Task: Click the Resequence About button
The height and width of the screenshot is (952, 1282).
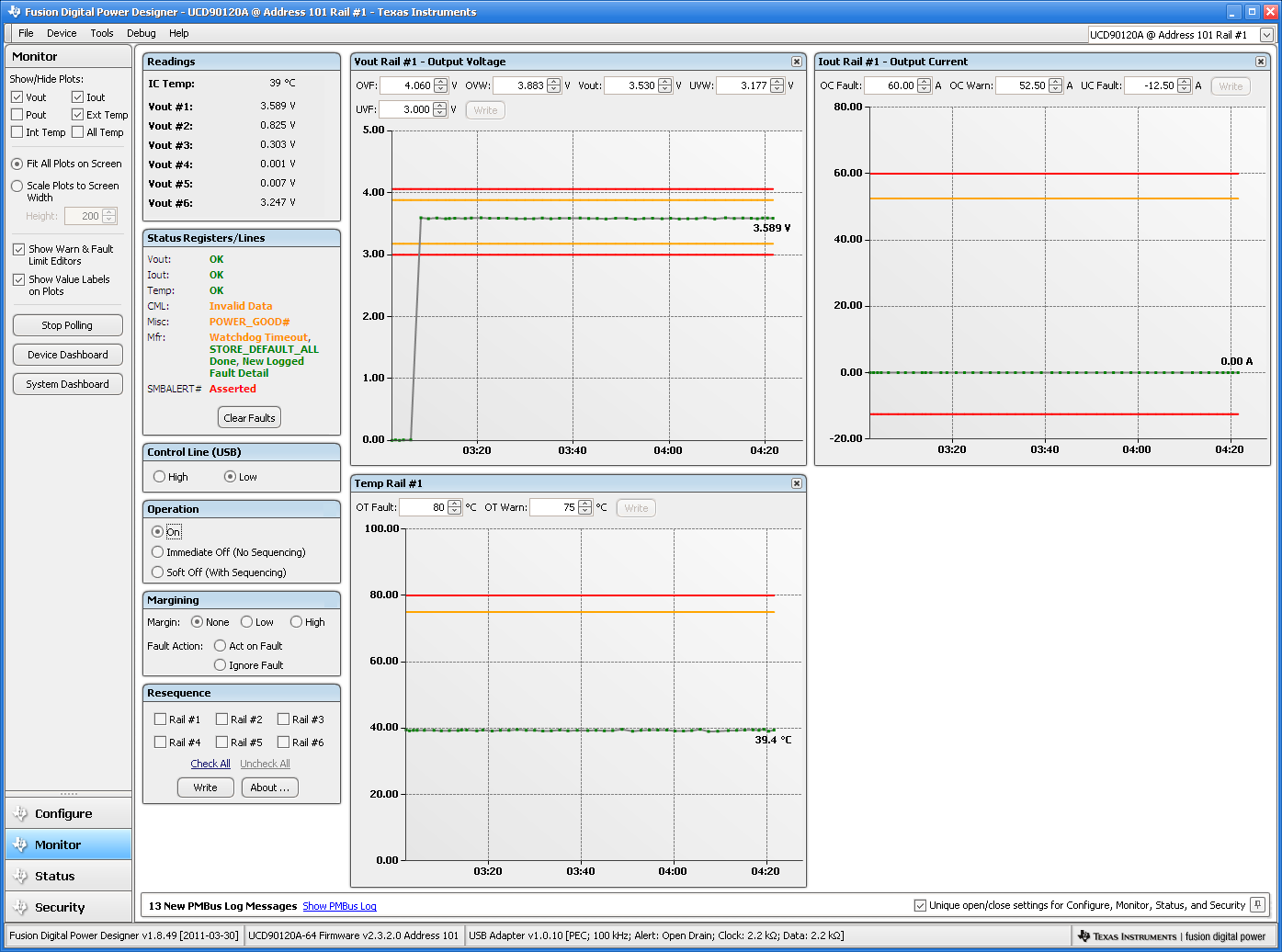Action: [269, 788]
